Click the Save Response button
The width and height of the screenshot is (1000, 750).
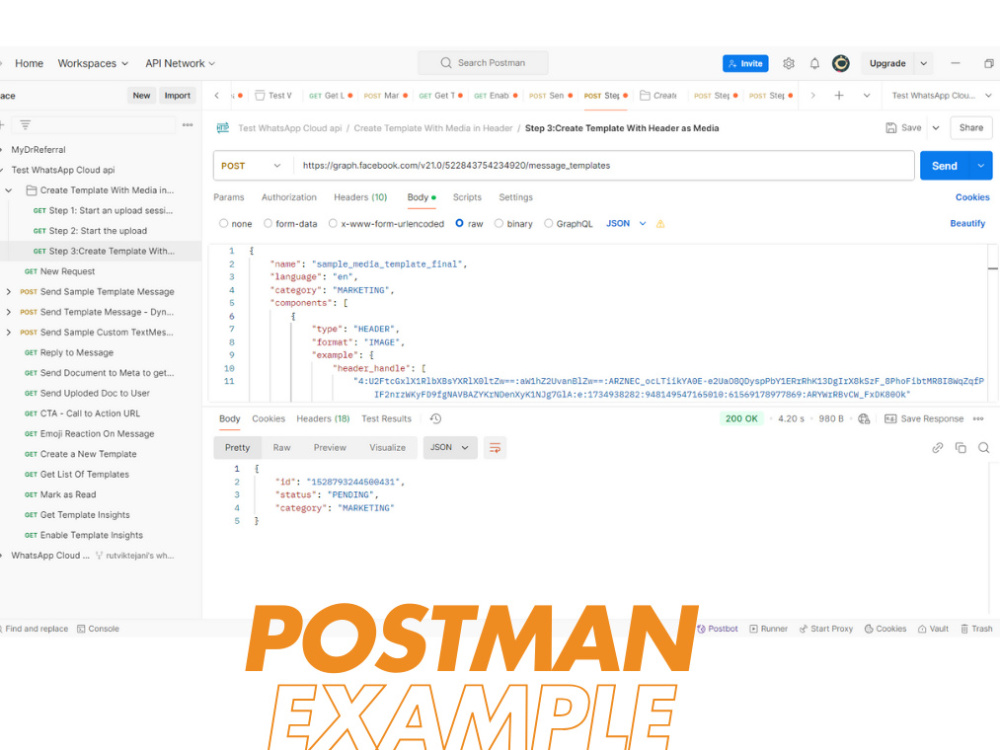(924, 419)
